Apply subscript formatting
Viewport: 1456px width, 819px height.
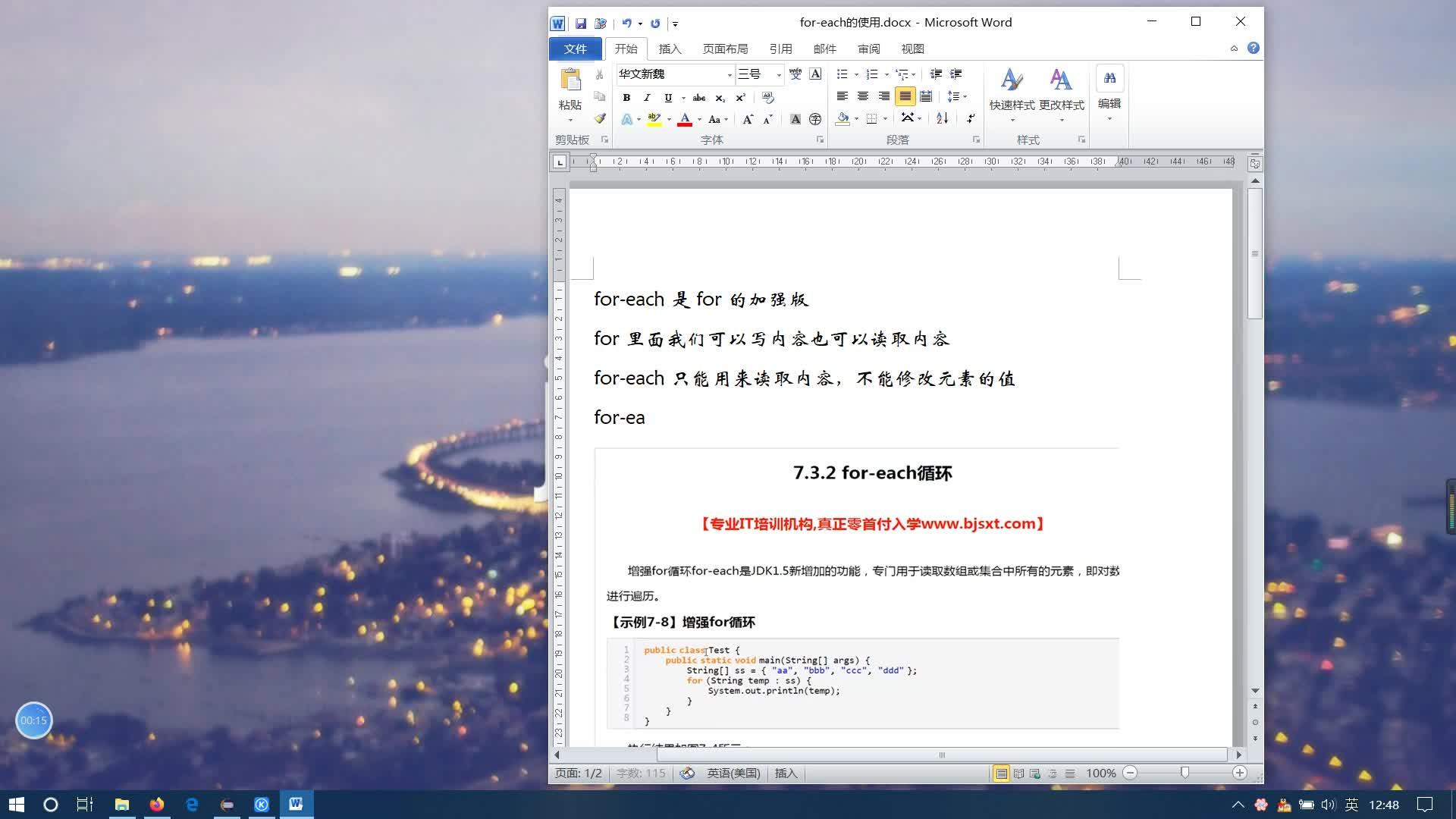(720, 97)
